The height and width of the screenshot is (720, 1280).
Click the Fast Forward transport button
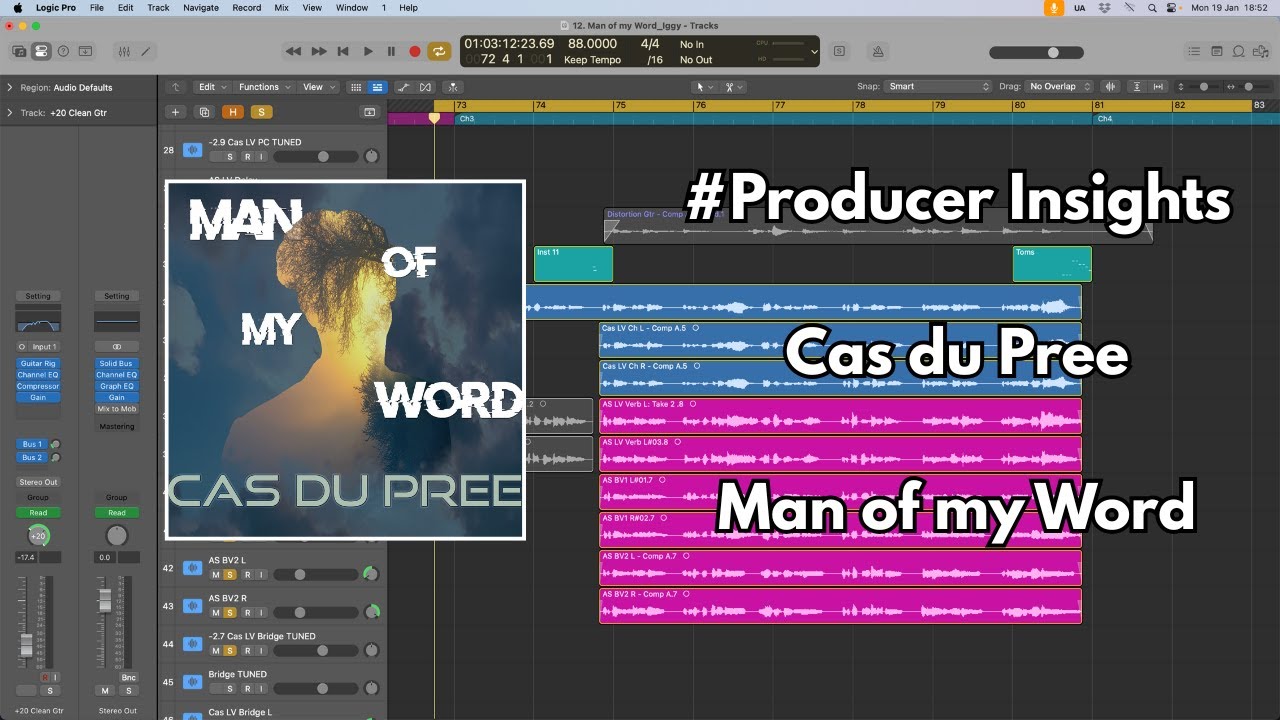coord(319,51)
